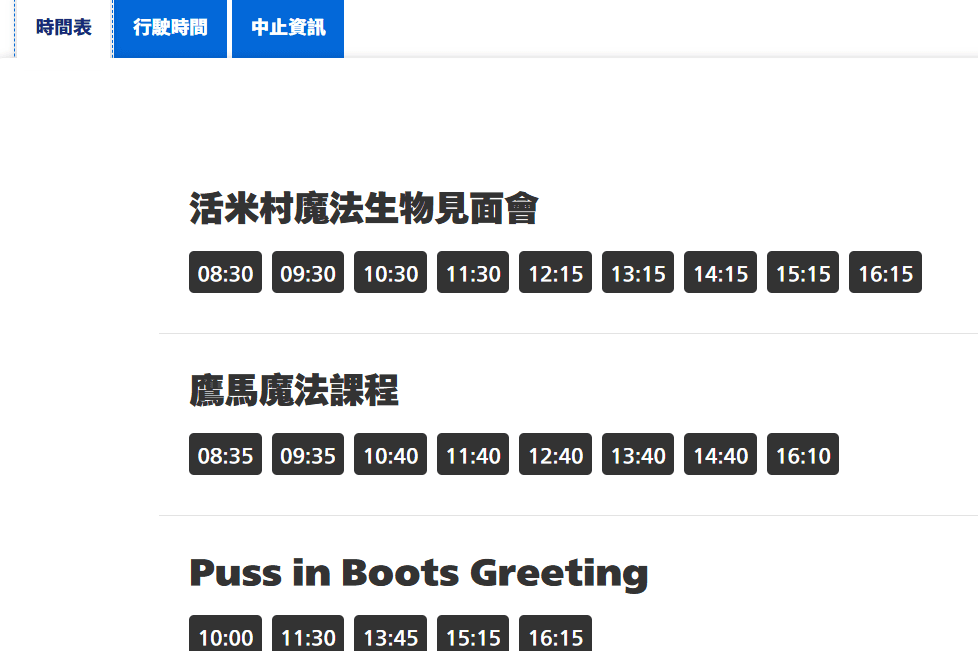This screenshot has height=651, width=978.
Task: Pick the 10:40 鷹馬魔法課程 slot
Action: pos(390,455)
